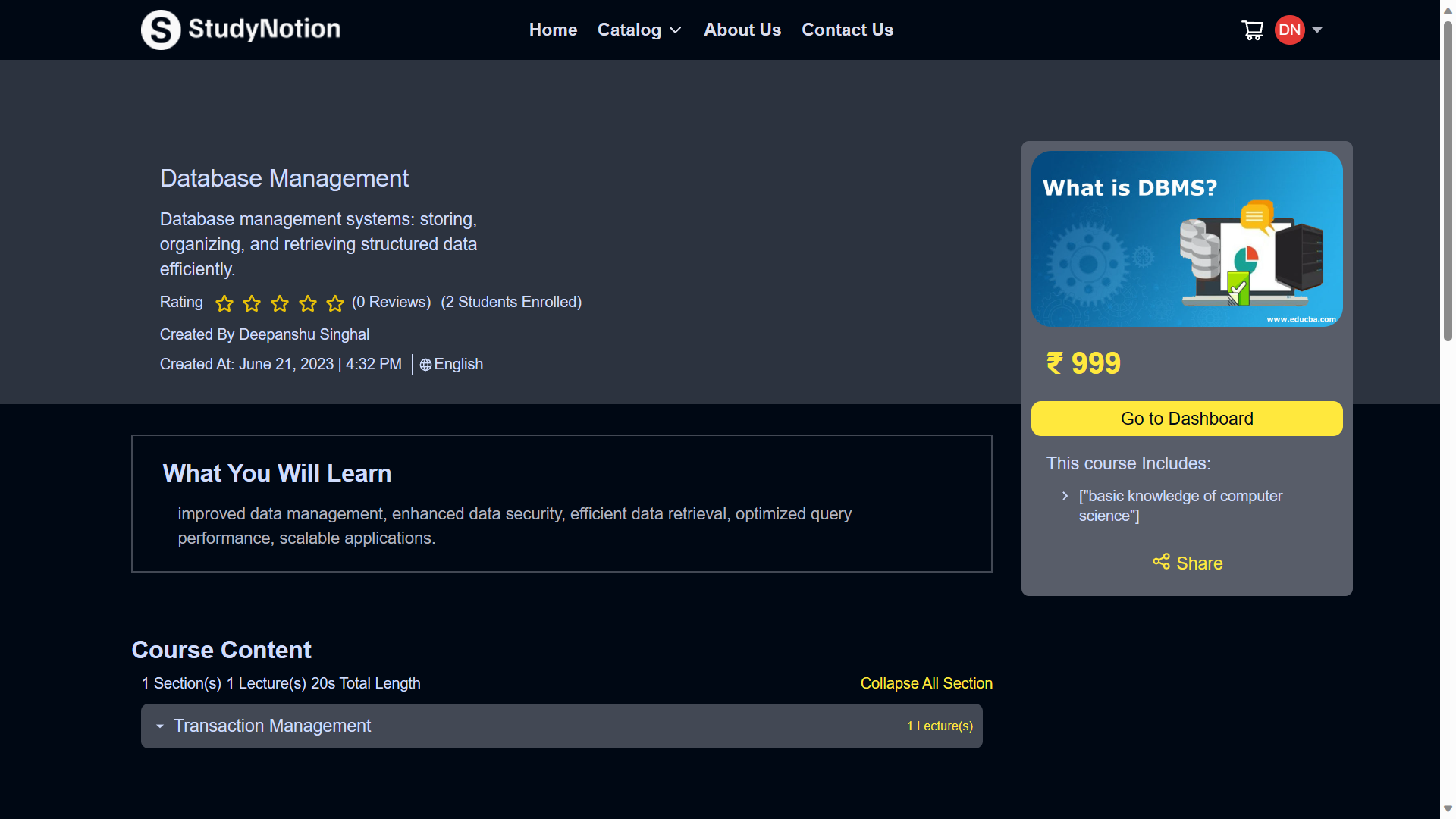The image size is (1456, 819).
Task: Open the shopping cart icon
Action: click(1252, 30)
